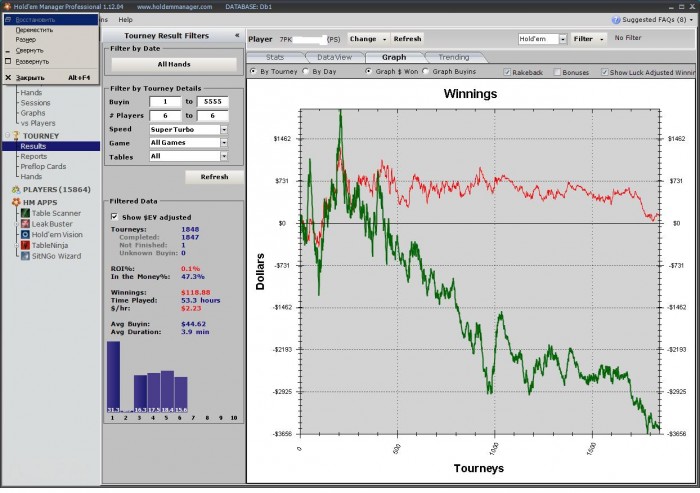
Task: Enable the Bonuses checkbox
Action: click(557, 72)
